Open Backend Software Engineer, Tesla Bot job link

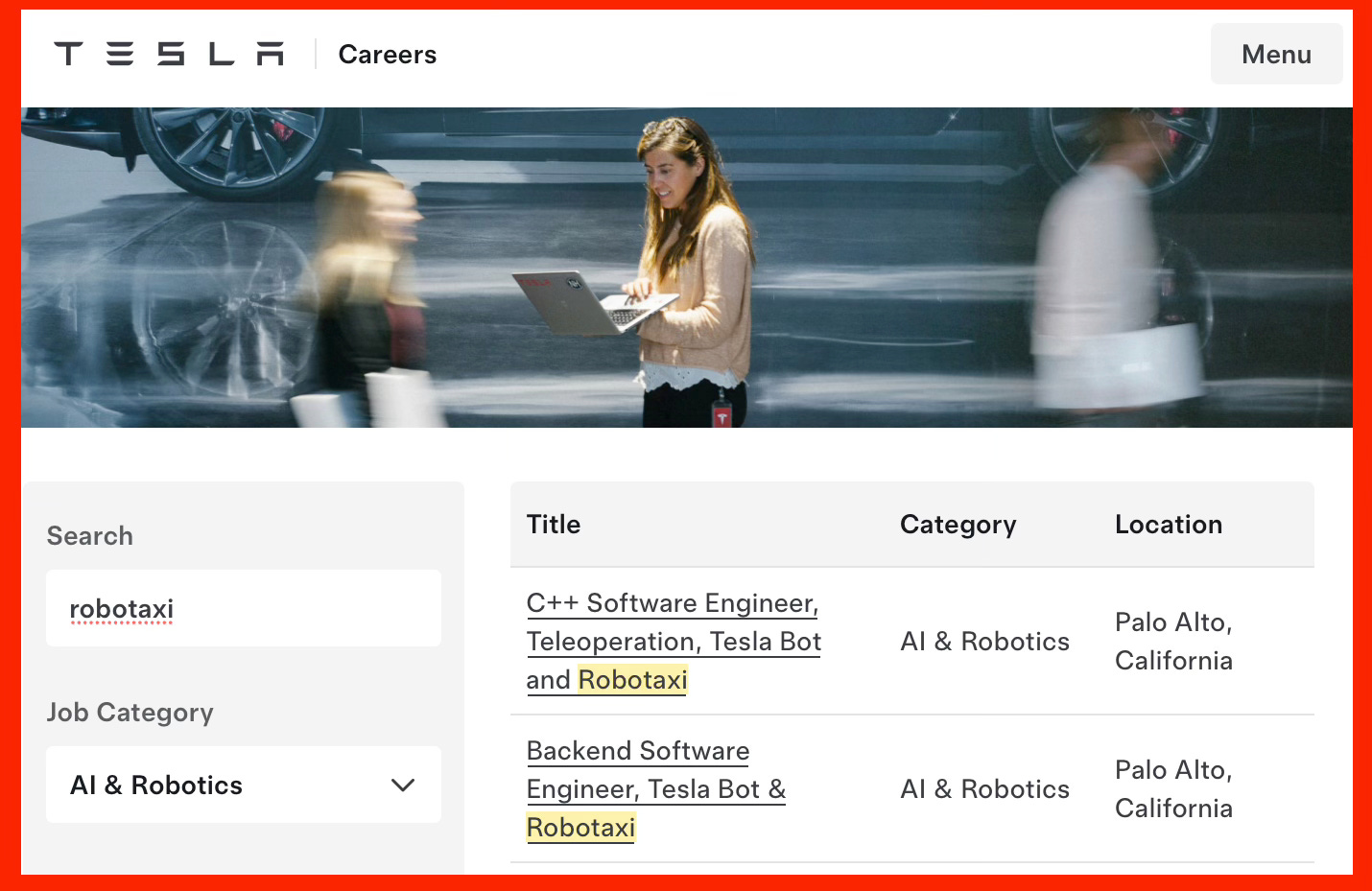tap(656, 788)
